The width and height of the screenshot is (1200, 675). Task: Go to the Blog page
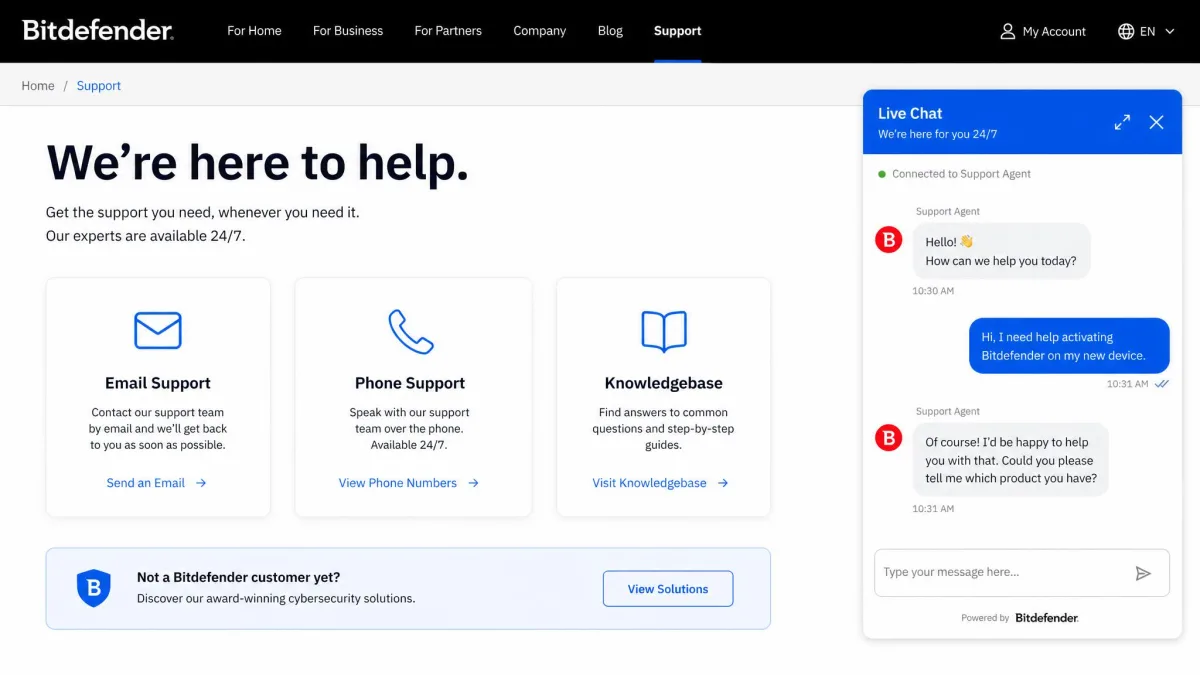point(610,31)
